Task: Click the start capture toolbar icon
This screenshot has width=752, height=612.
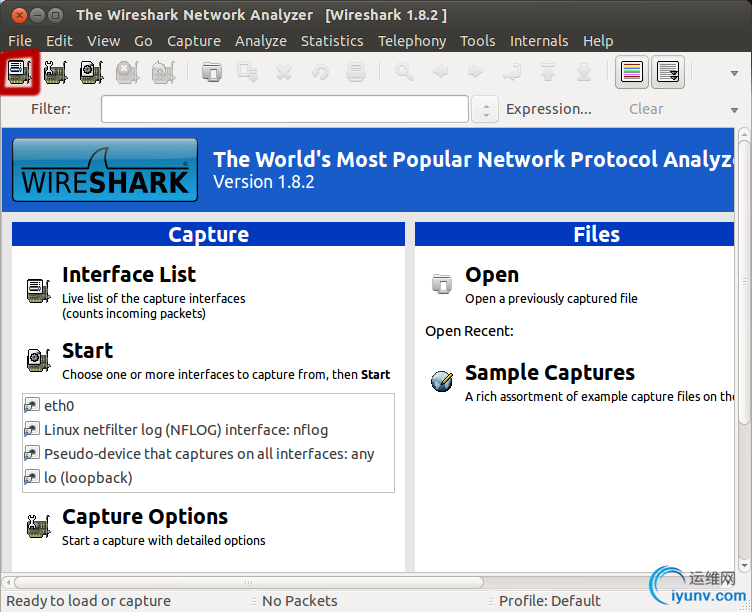Action: tap(91, 72)
